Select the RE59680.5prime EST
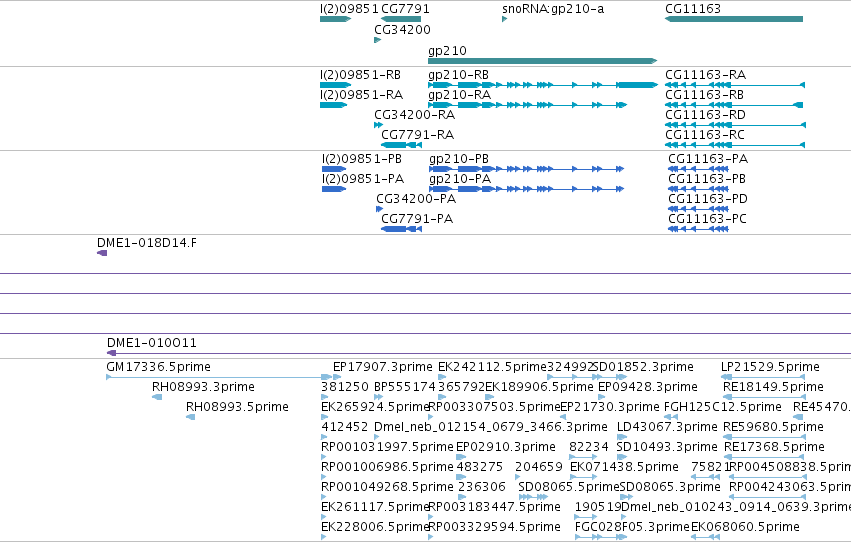Screen dimensions: 851x542 coord(764,437)
